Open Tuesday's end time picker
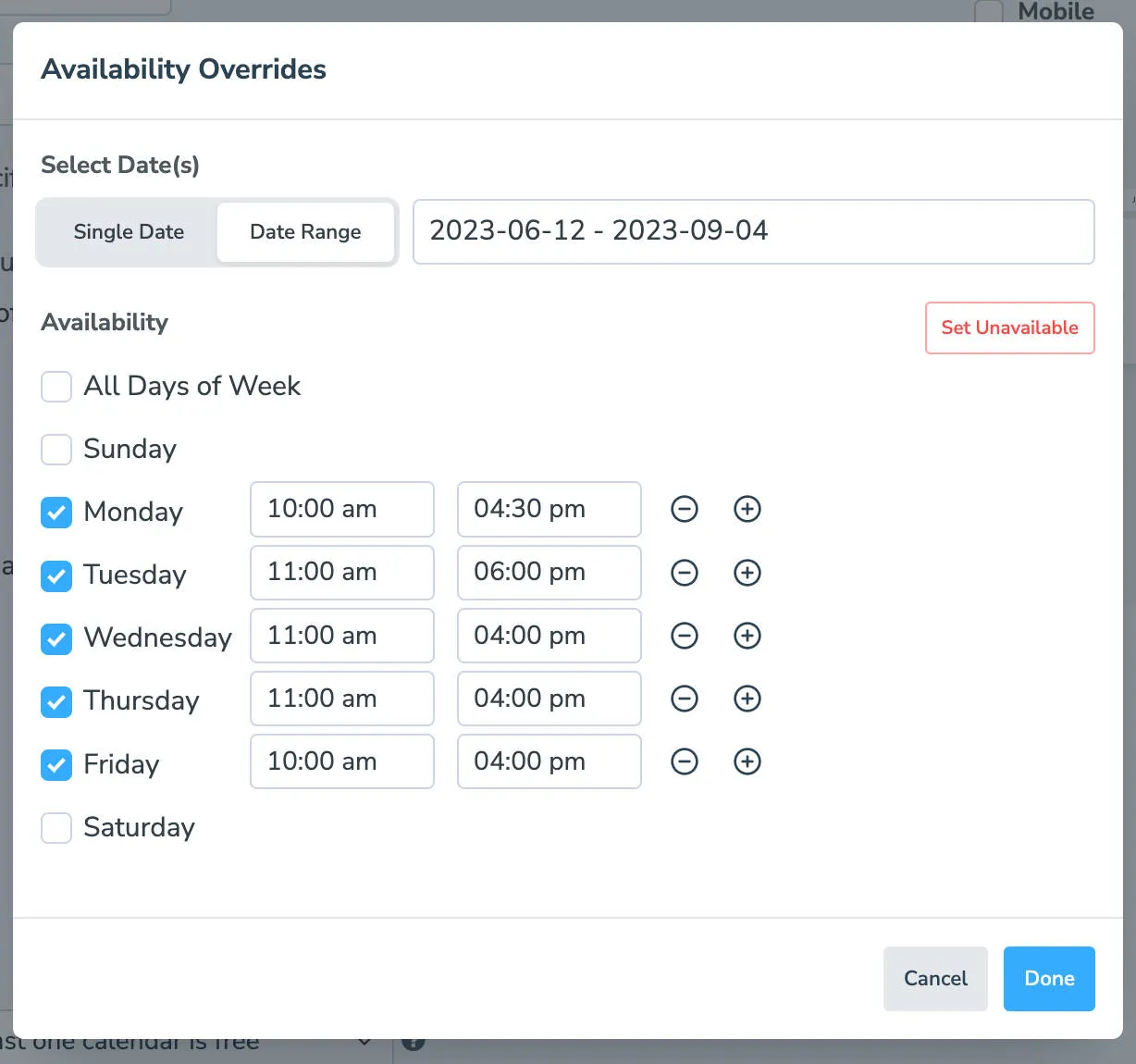The image size is (1136, 1064). click(549, 573)
